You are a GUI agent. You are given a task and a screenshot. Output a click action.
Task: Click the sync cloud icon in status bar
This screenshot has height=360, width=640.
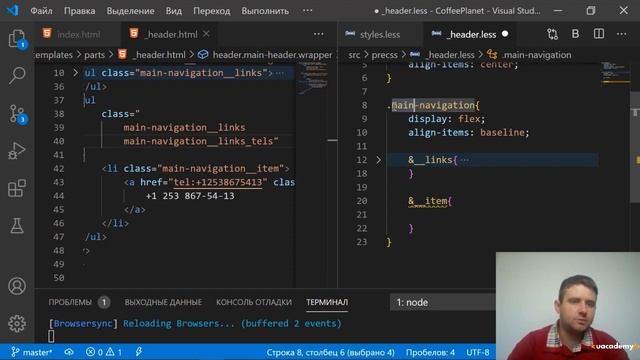tap(69, 352)
